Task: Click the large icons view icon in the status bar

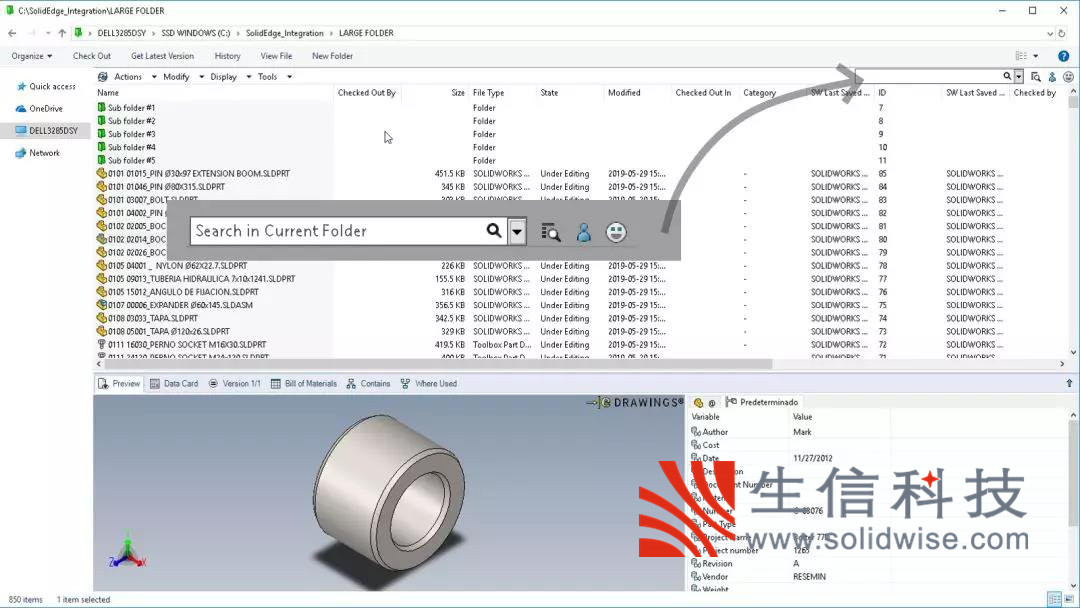Action: (x=1069, y=599)
